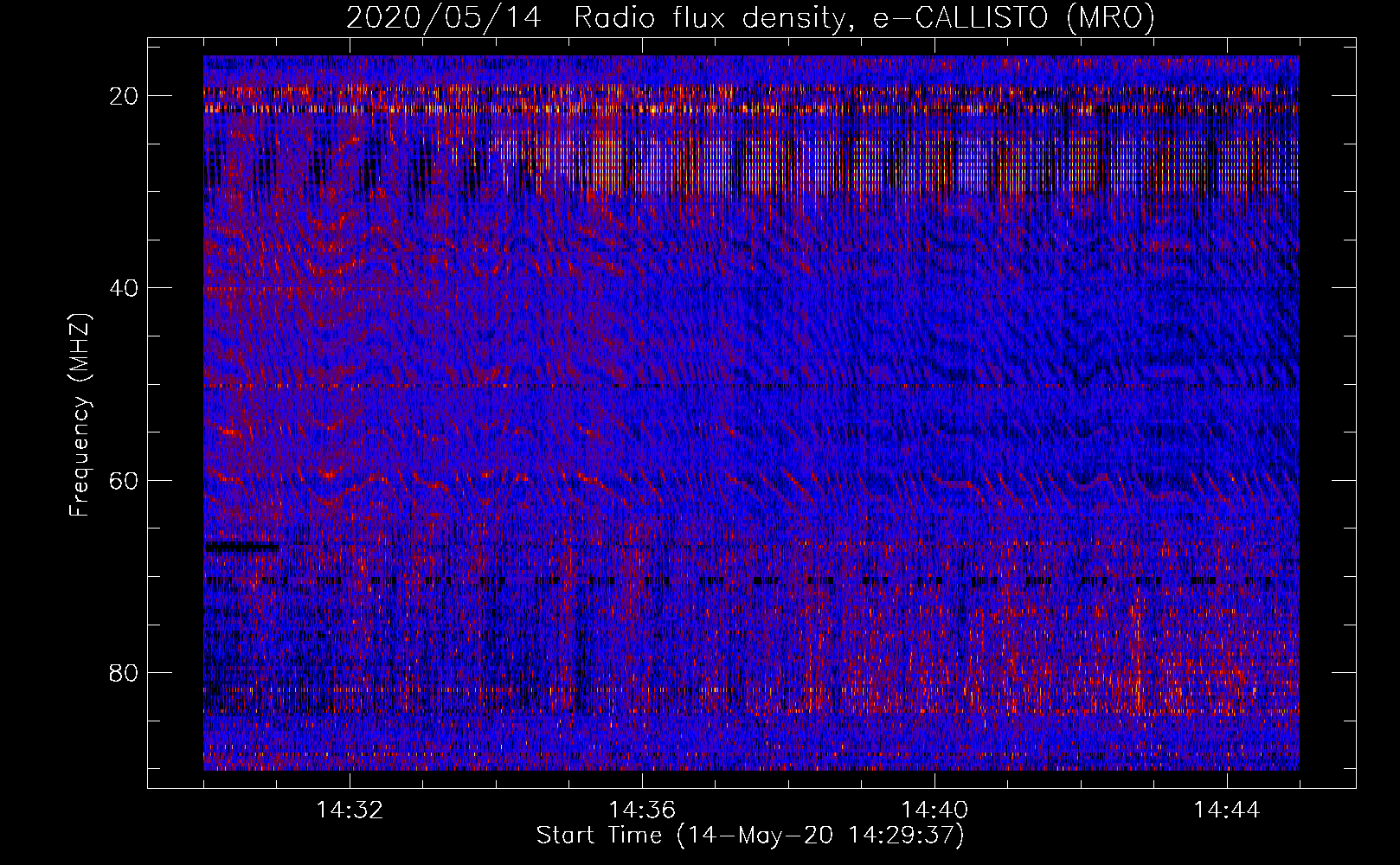1400x865 pixels.
Task: Click the '14:32' time tick label
Action: click(350, 811)
